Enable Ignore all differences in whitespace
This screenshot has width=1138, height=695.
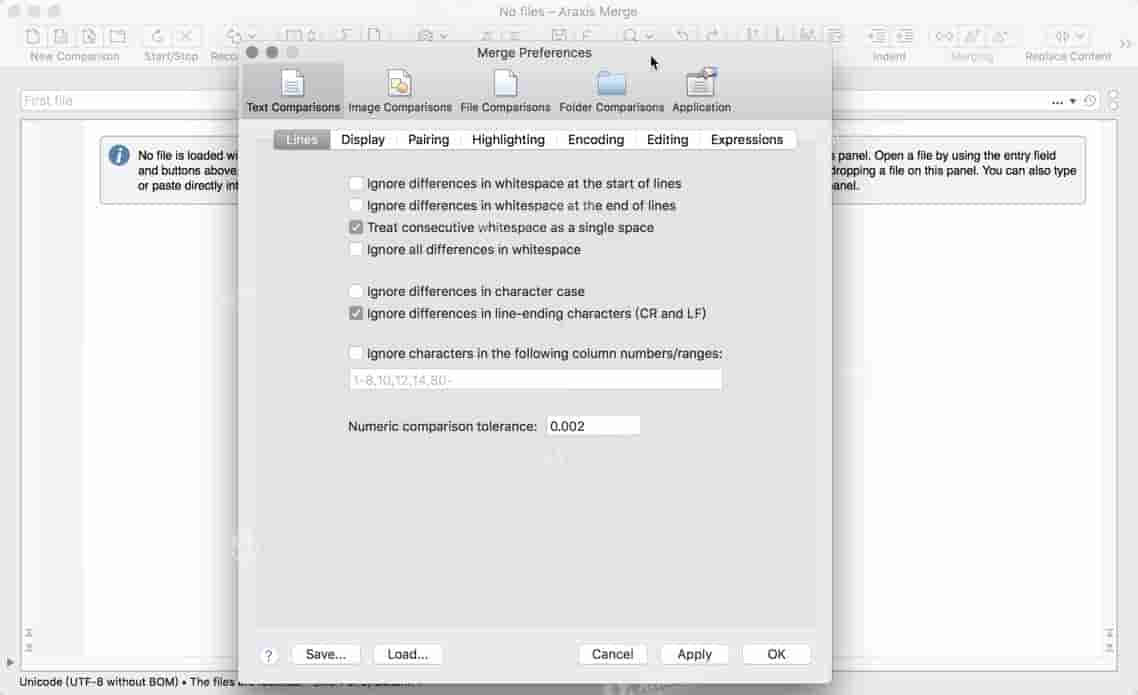click(356, 250)
